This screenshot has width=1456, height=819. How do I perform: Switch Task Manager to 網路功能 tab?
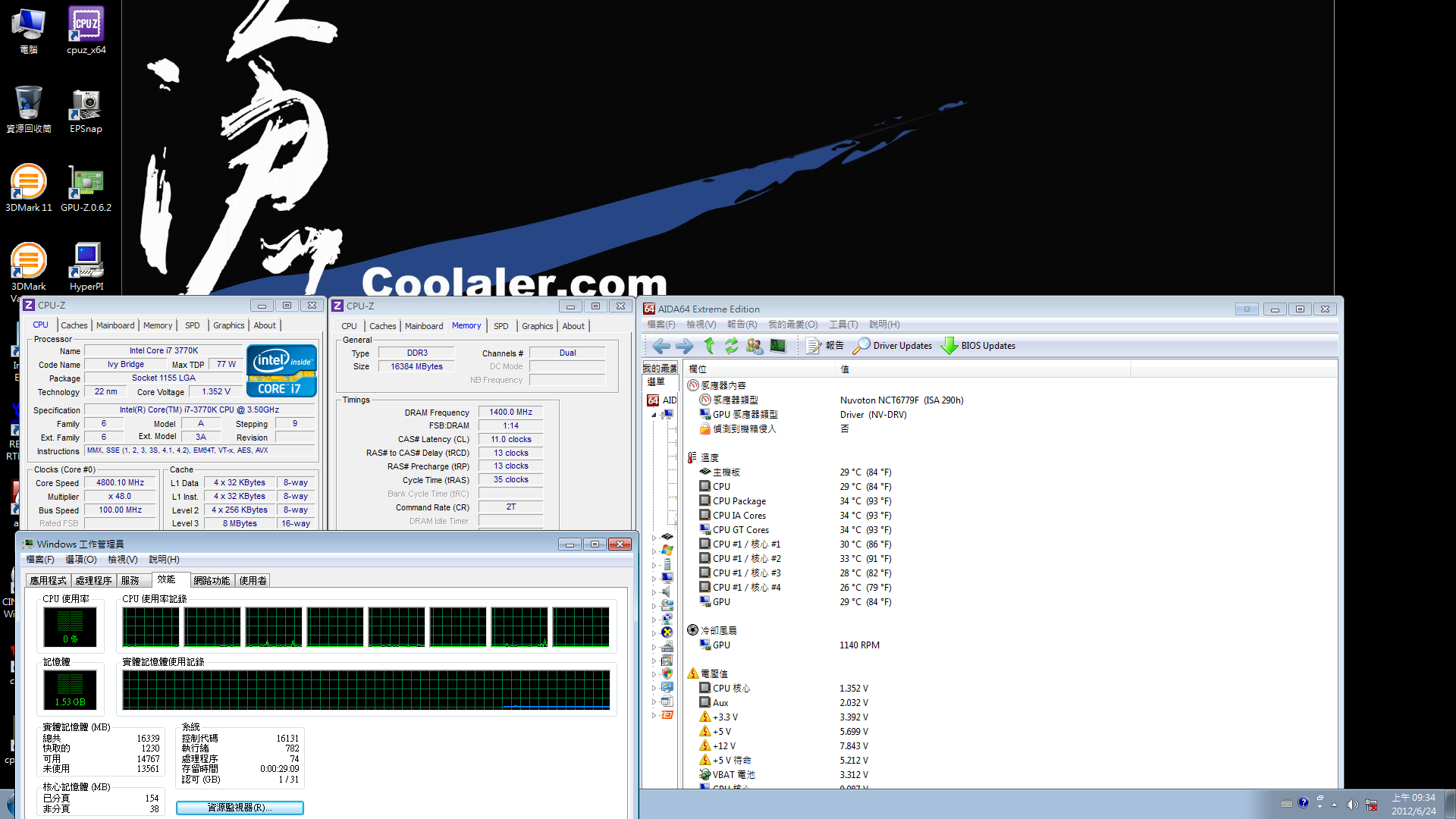[x=212, y=580]
